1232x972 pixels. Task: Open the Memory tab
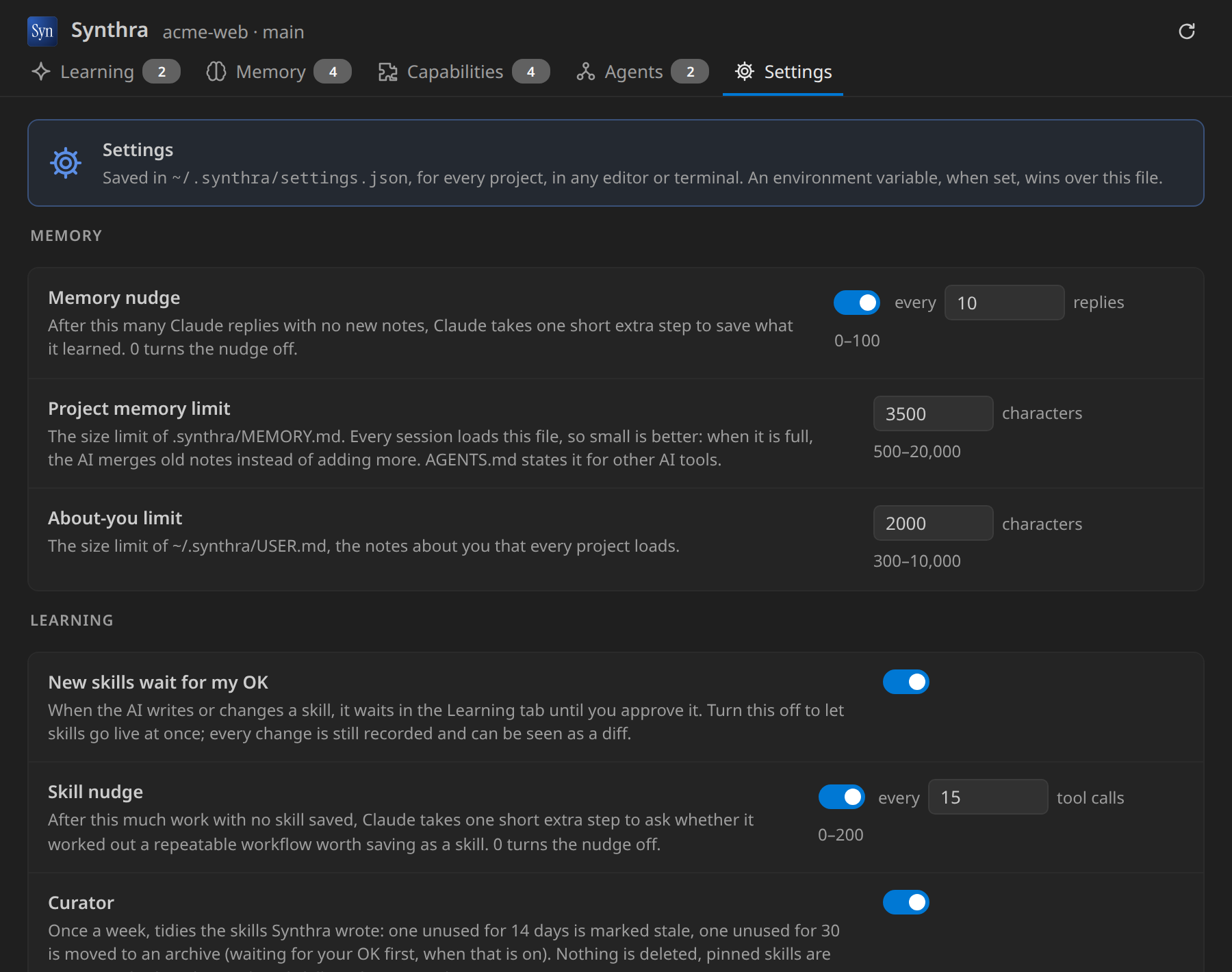(279, 72)
